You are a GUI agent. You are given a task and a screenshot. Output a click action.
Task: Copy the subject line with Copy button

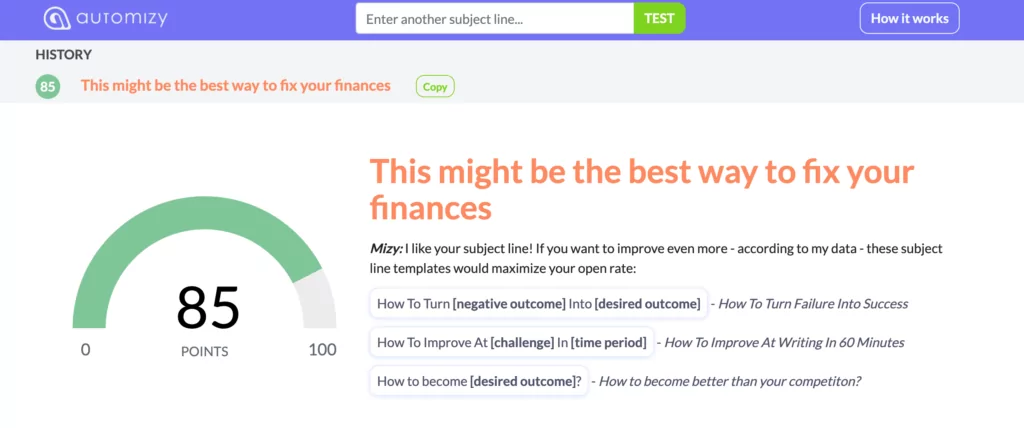coord(435,86)
